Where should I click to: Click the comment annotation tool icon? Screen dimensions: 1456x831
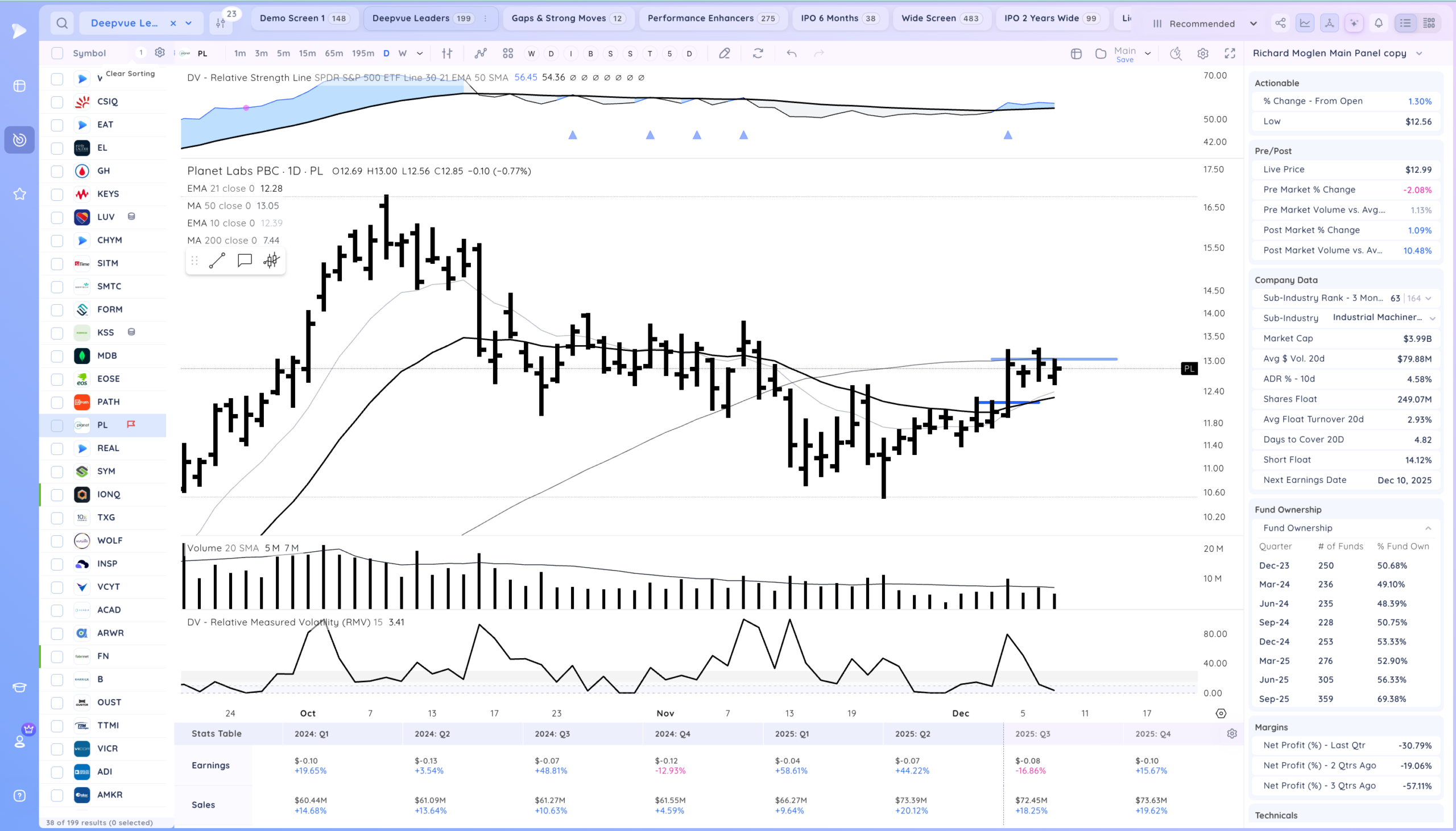coord(244,261)
